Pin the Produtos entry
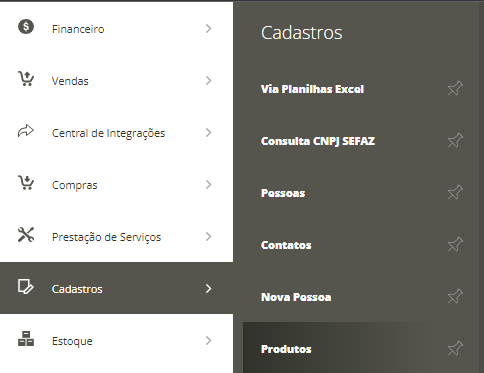This screenshot has height=373, width=484. tap(455, 348)
